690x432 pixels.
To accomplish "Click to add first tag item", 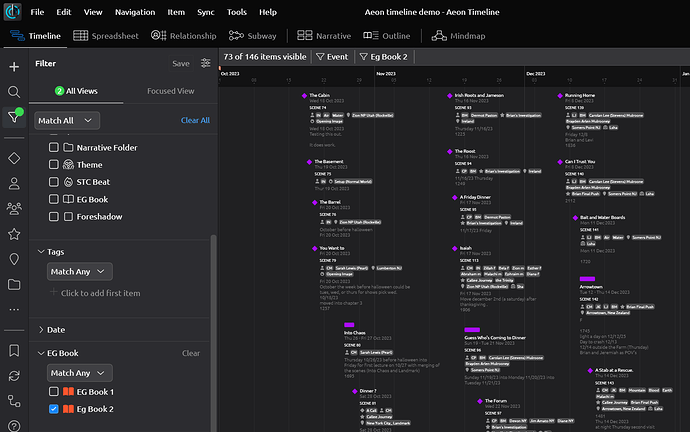I will 95,293.
